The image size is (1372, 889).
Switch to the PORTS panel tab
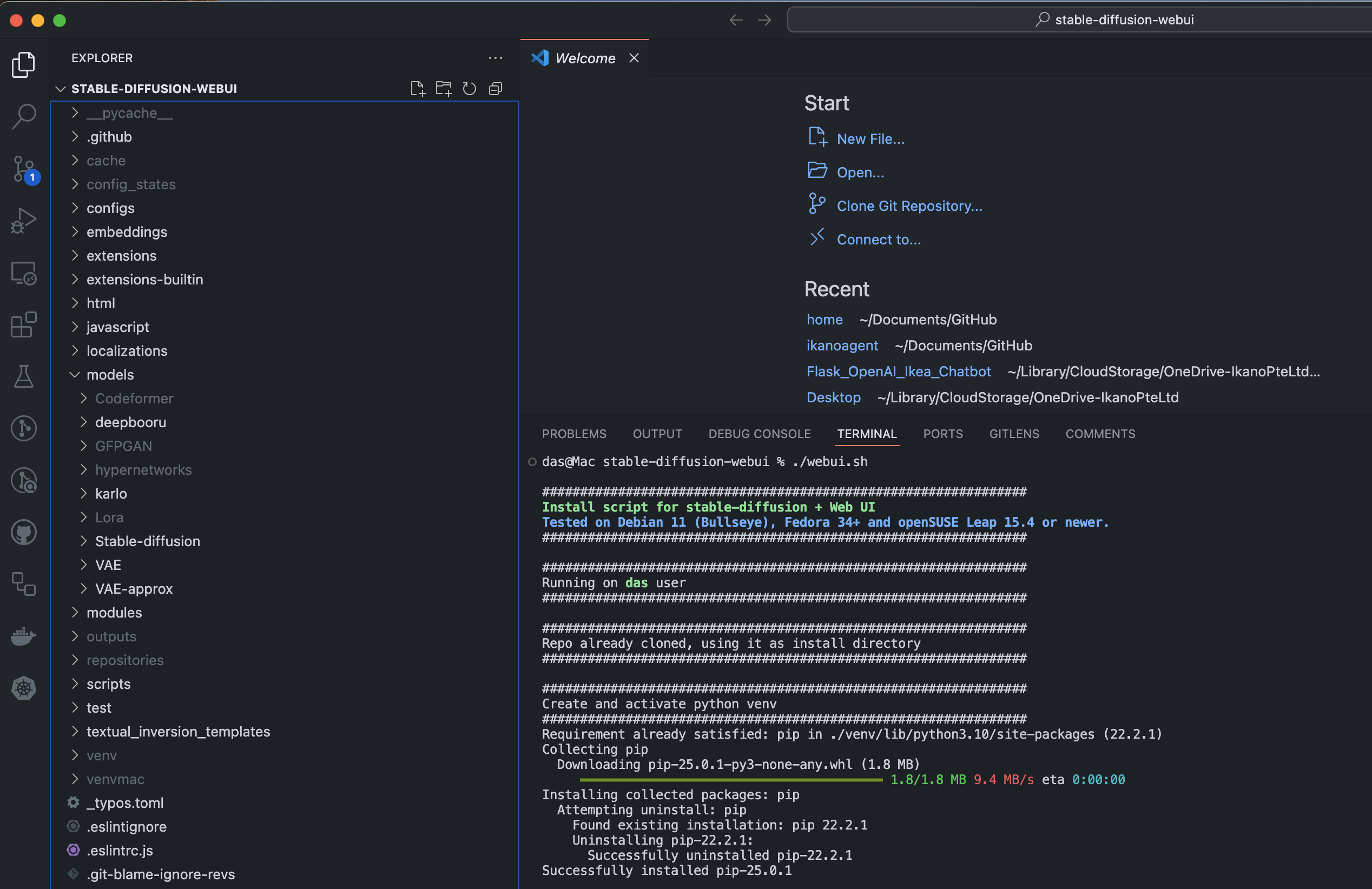(942, 434)
